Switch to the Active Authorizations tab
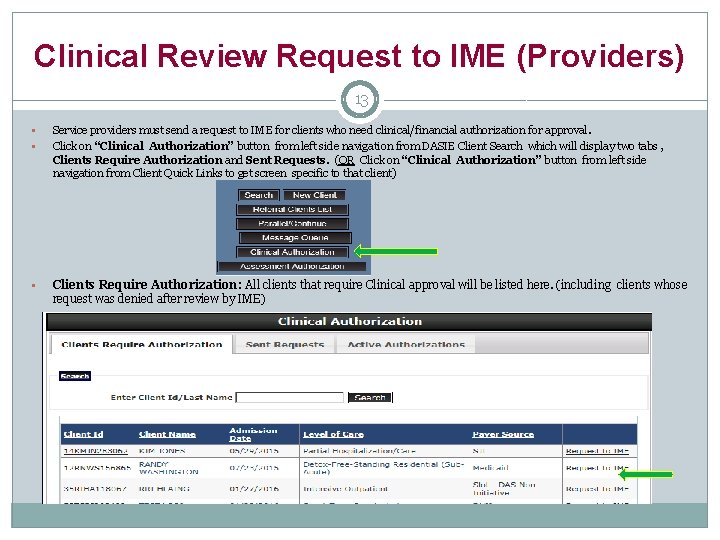This screenshot has height=540, width=720. click(x=406, y=344)
